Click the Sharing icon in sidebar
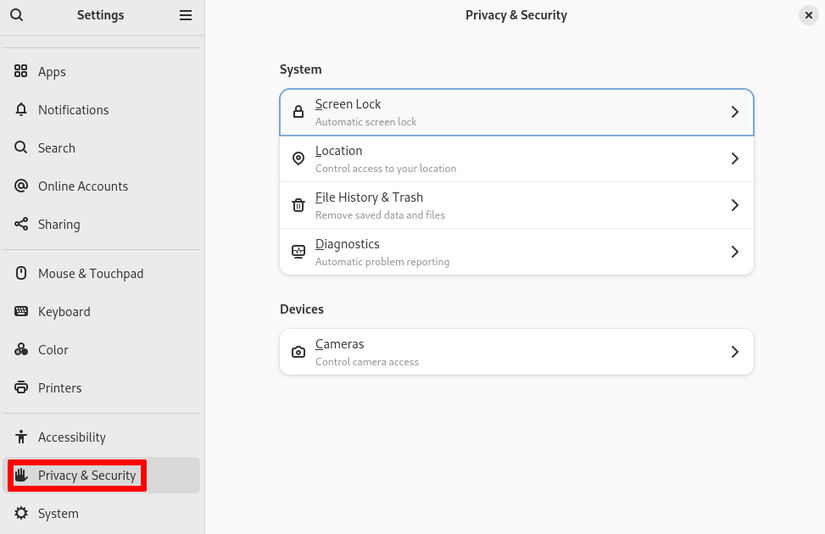This screenshot has width=825, height=534. coord(21,224)
